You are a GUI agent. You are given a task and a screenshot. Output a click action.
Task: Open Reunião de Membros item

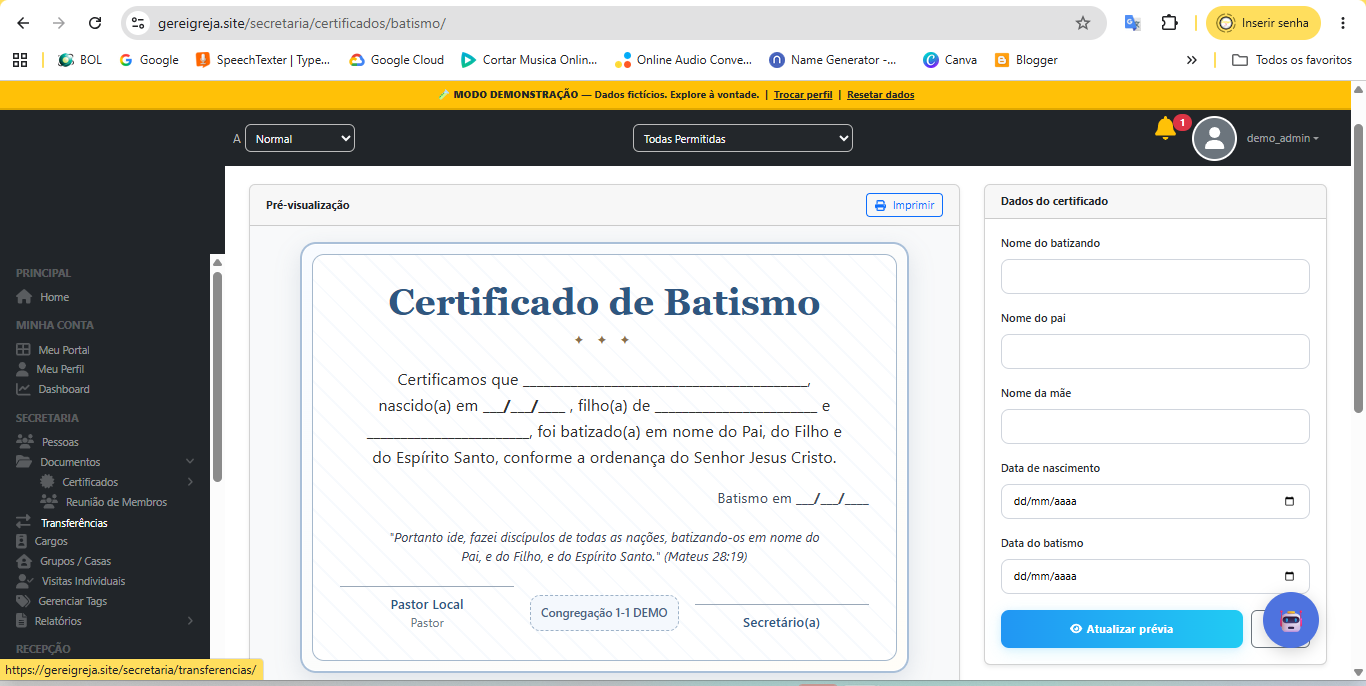click(x=104, y=502)
